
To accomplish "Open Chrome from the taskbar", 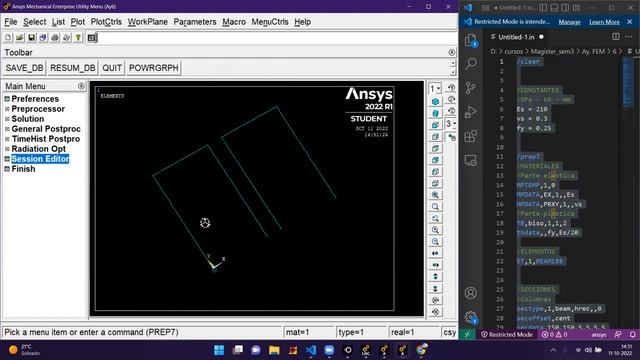I will pyautogui.click(x=421, y=350).
